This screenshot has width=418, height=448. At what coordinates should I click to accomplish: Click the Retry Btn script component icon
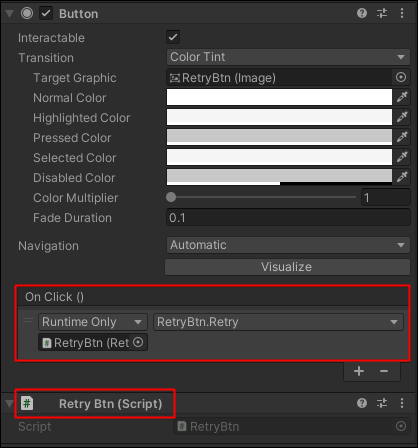[x=27, y=403]
